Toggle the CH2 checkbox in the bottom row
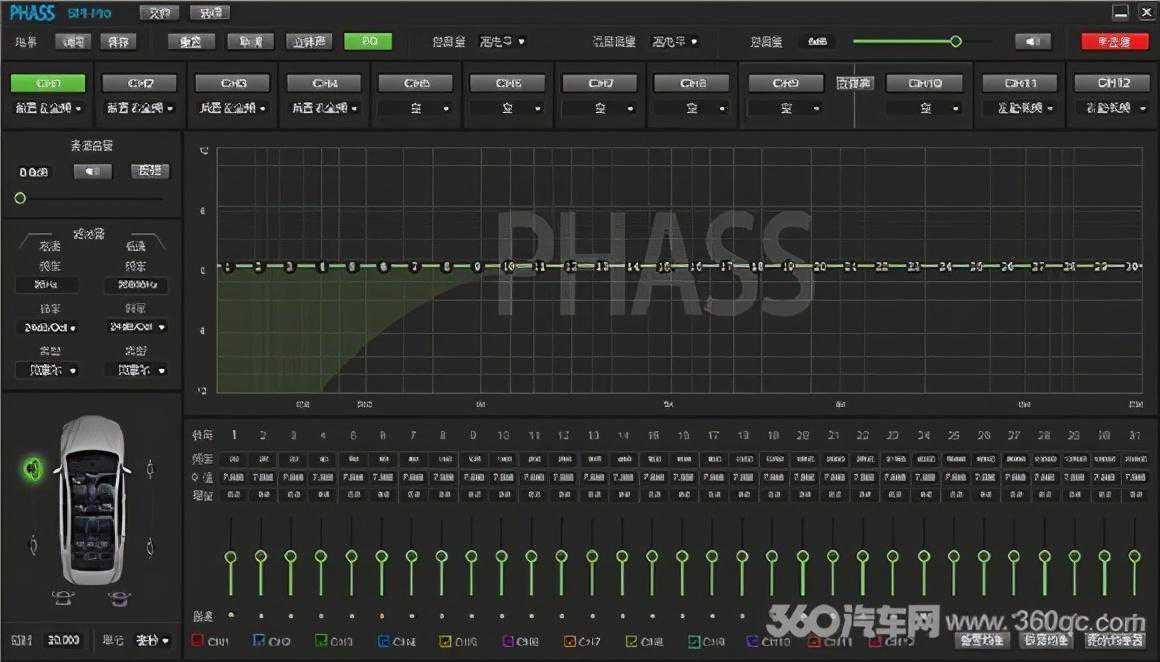This screenshot has width=1160, height=662. 259,640
